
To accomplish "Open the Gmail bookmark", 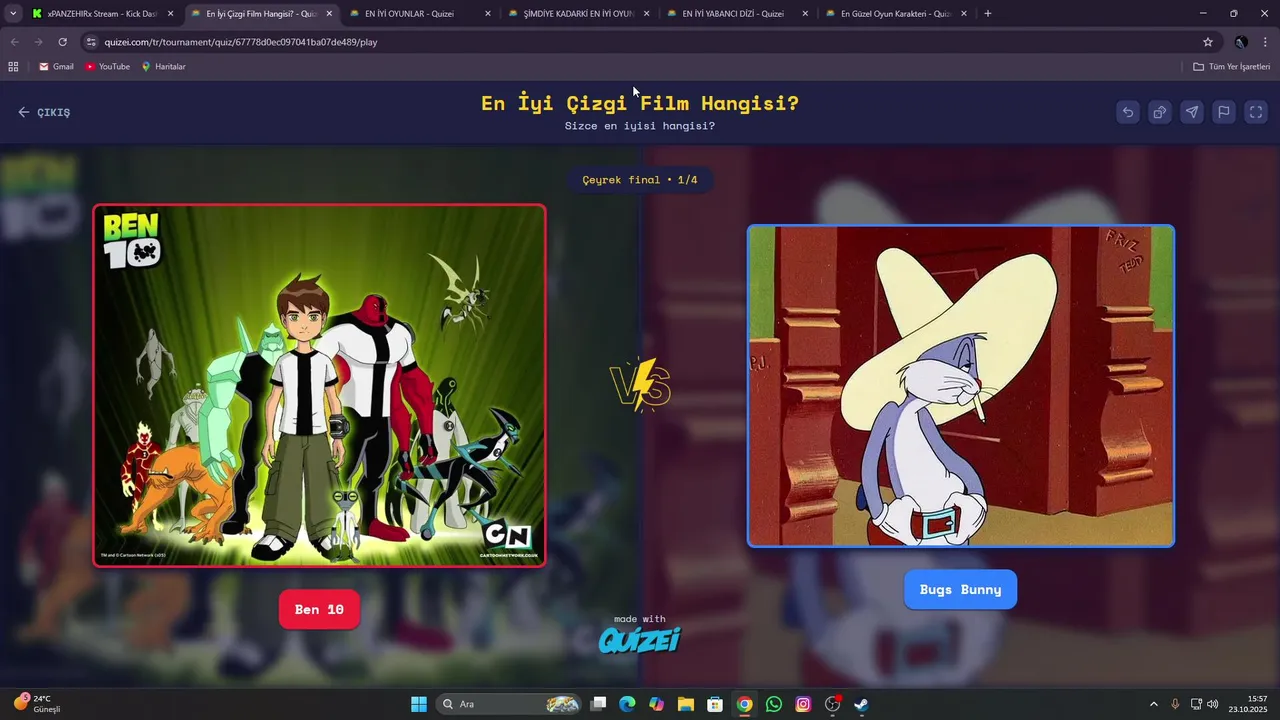I will click(x=56, y=67).
